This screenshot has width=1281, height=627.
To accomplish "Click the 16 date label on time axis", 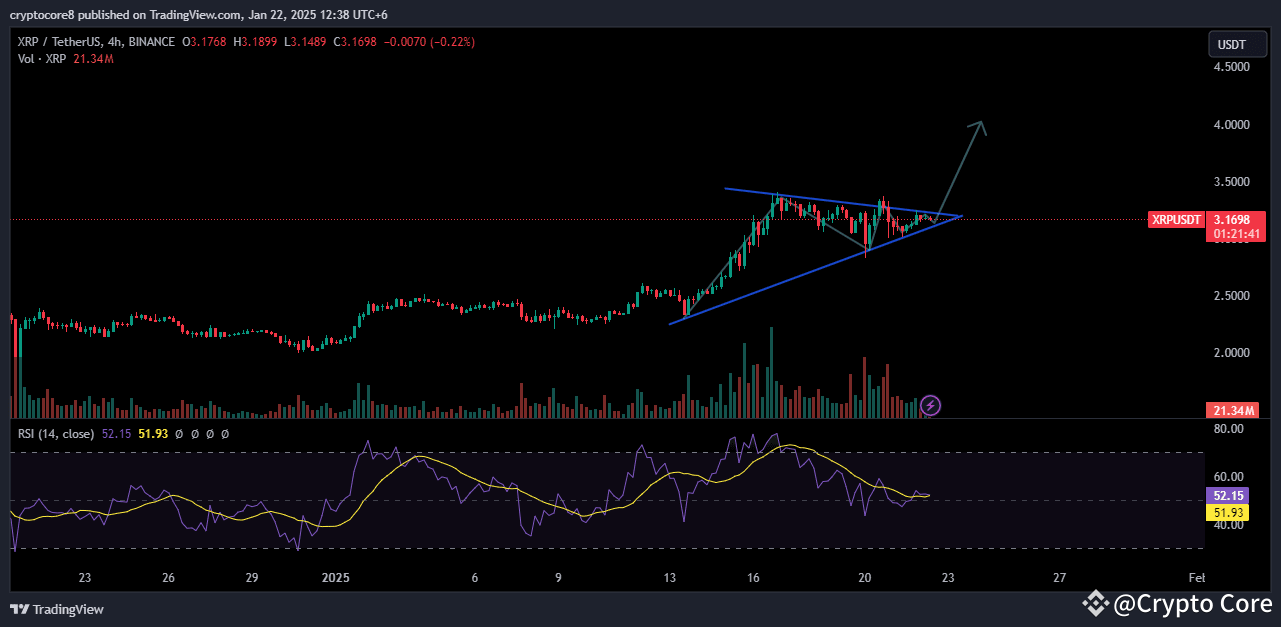I will coord(754,578).
